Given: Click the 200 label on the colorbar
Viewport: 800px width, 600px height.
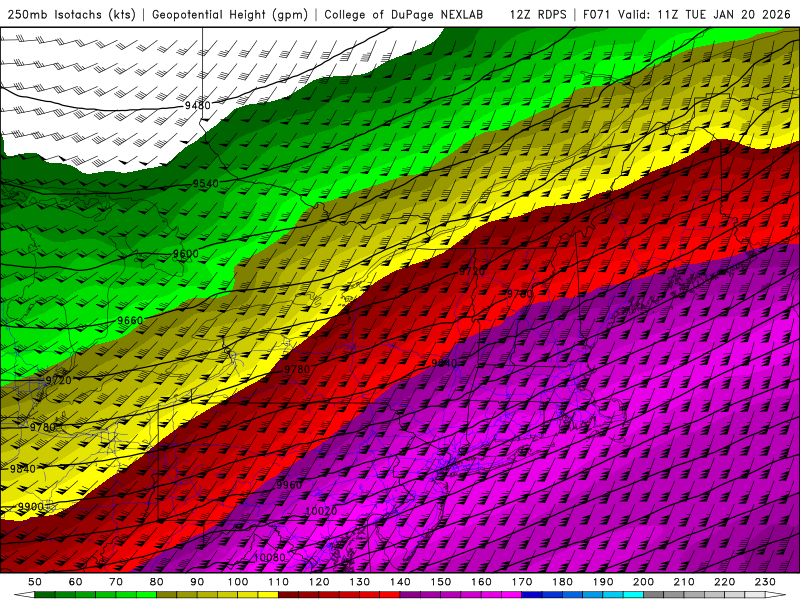Looking at the screenshot, I should (643, 582).
